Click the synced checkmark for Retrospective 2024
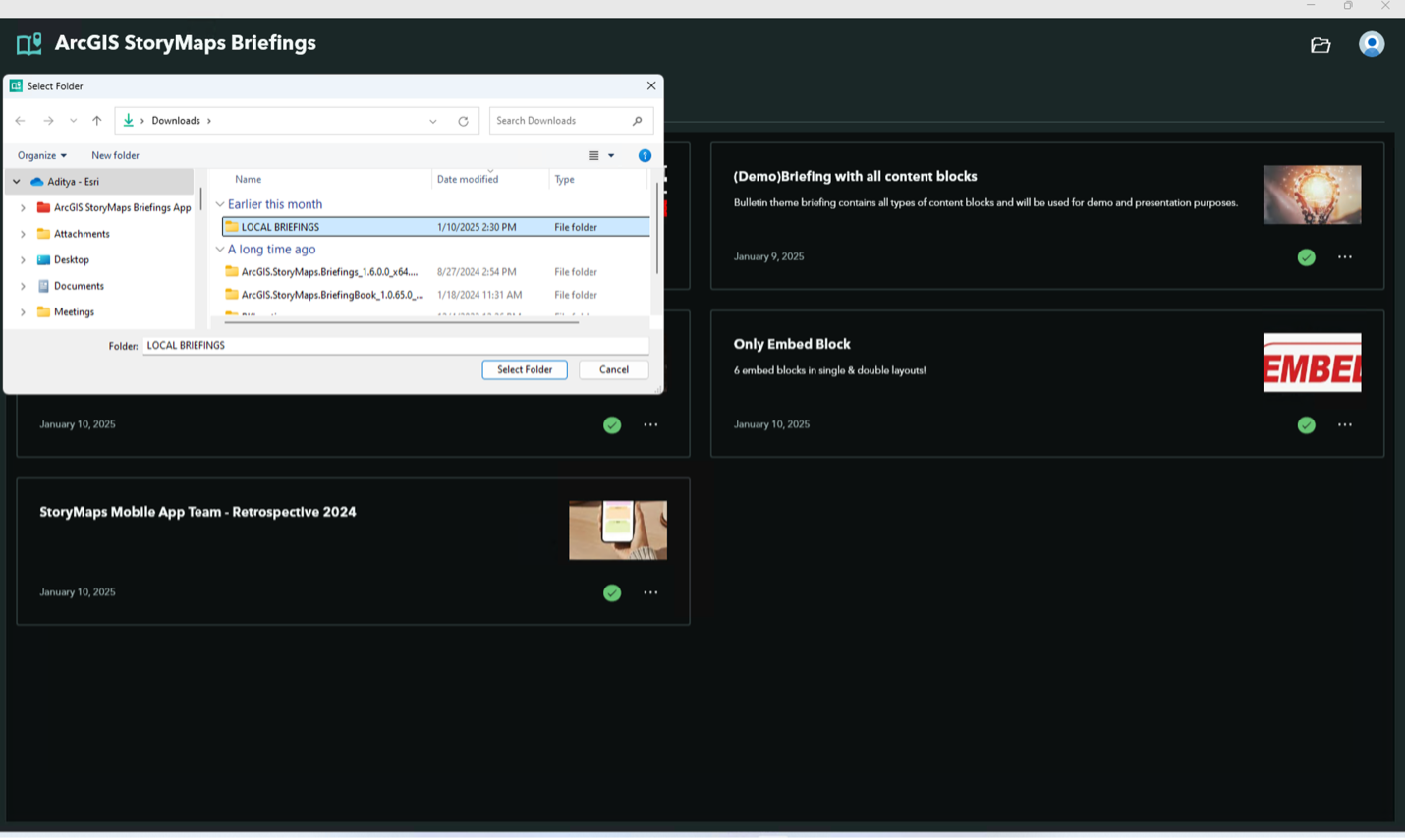Screen dimensions: 1405x840 pyautogui.click(x=612, y=593)
